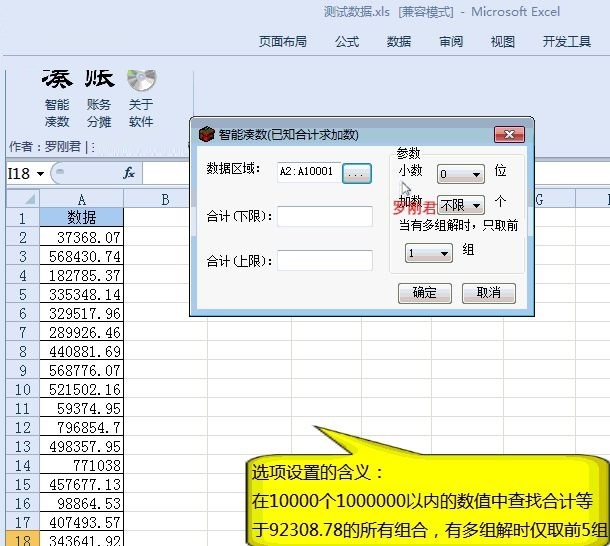Select column A header
Image resolution: width=610 pixels, height=546 pixels.
[x=81, y=199]
